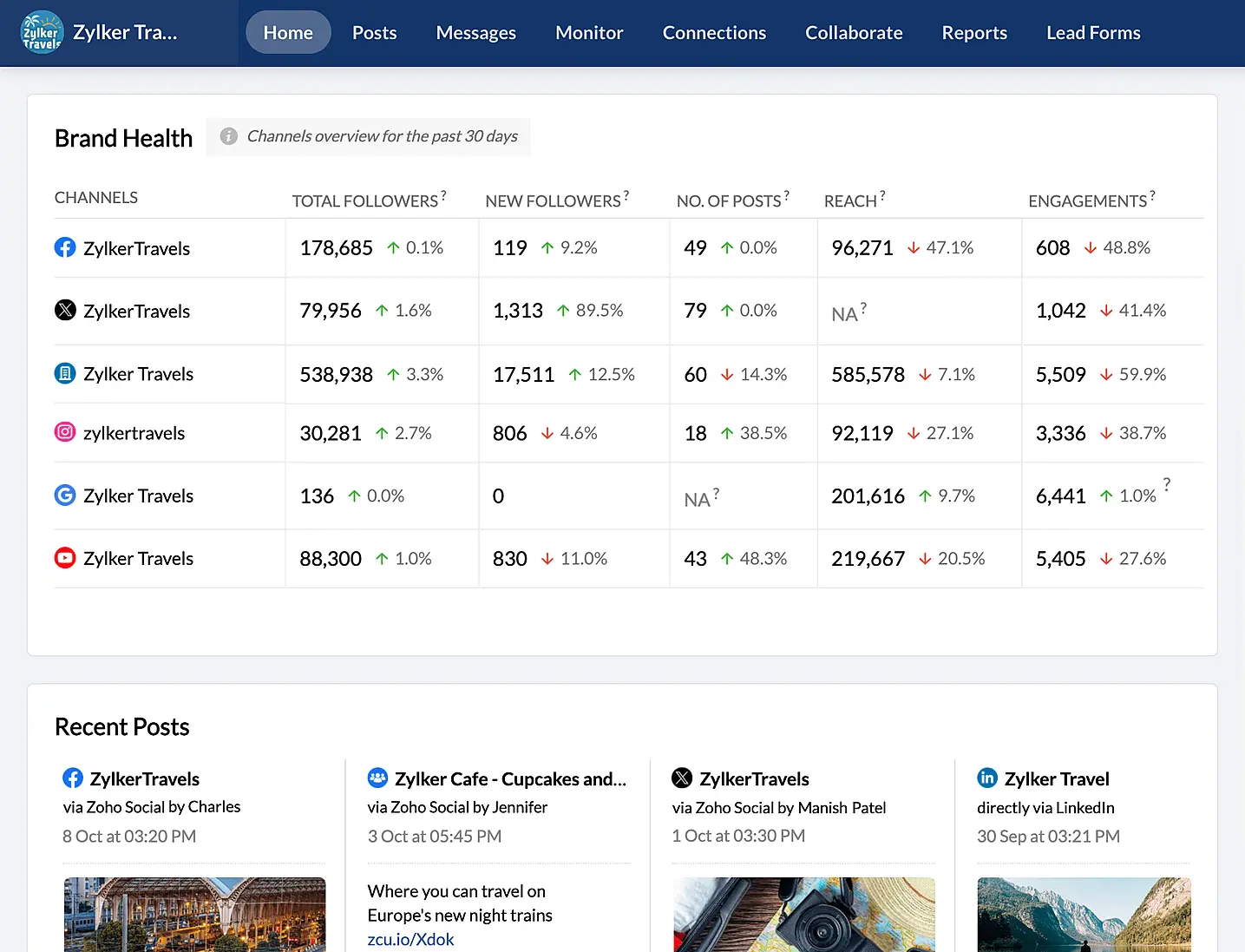The width and height of the screenshot is (1245, 952).
Task: Open the Google Business Profile channel icon
Action: [x=65, y=495]
